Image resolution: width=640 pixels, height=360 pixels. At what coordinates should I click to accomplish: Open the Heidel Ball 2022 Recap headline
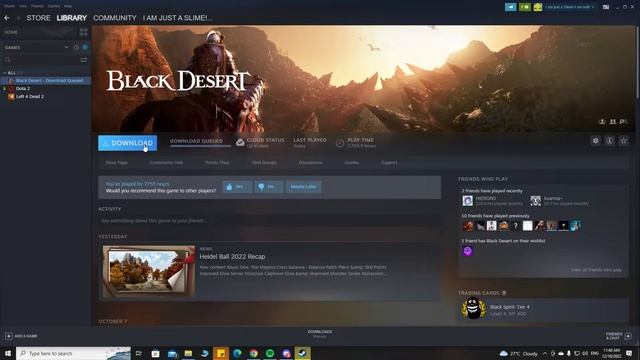coord(232,257)
